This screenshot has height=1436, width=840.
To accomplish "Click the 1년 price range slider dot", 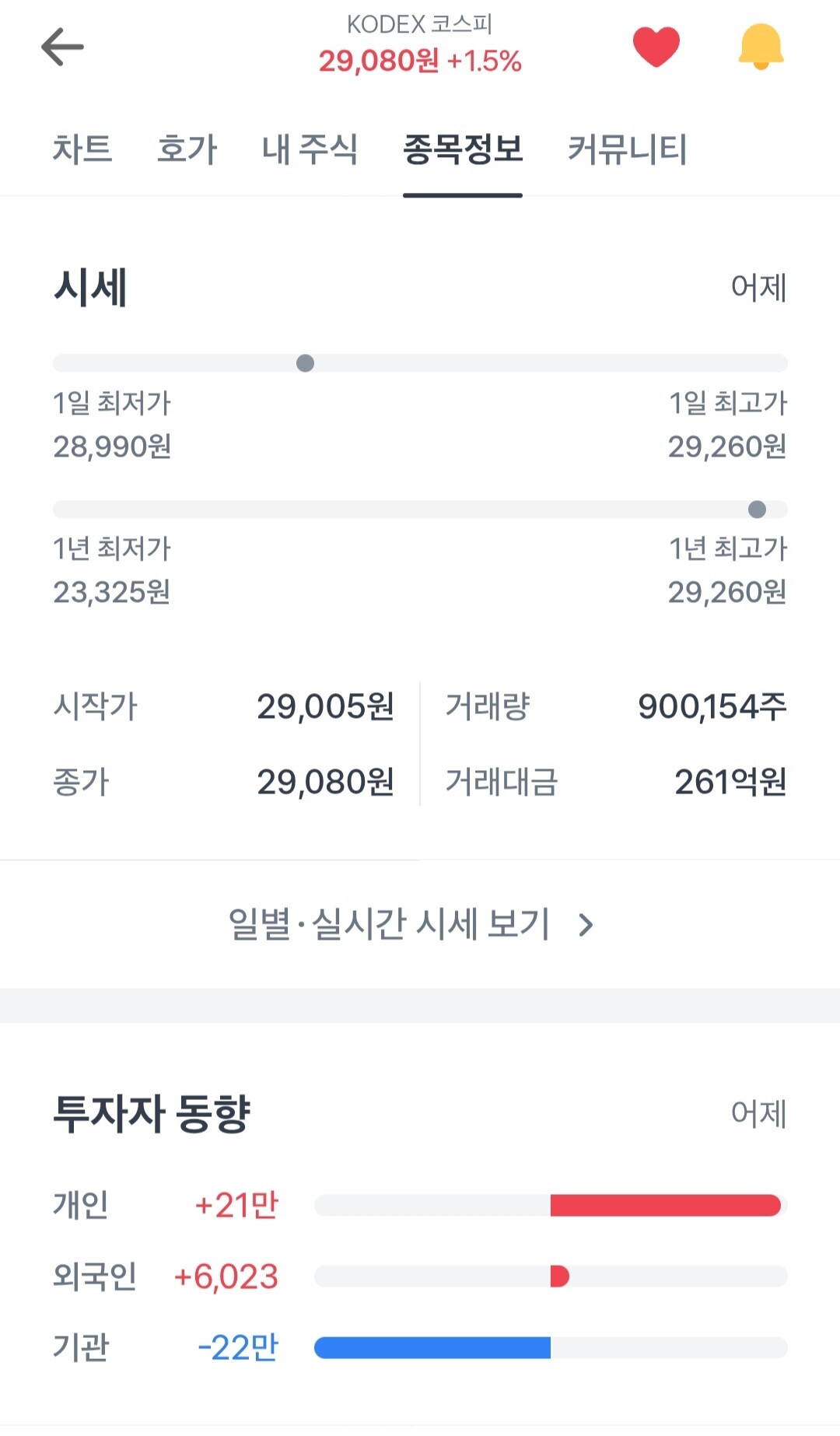I will [x=757, y=510].
